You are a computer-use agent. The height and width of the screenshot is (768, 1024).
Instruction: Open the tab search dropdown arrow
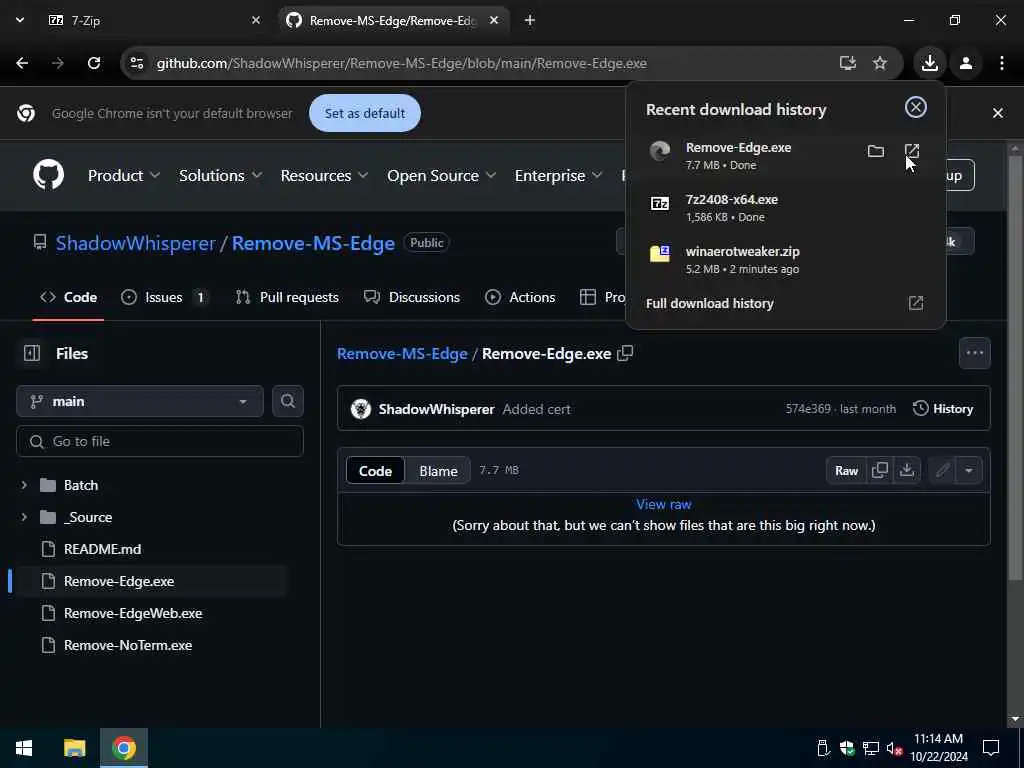pos(20,20)
